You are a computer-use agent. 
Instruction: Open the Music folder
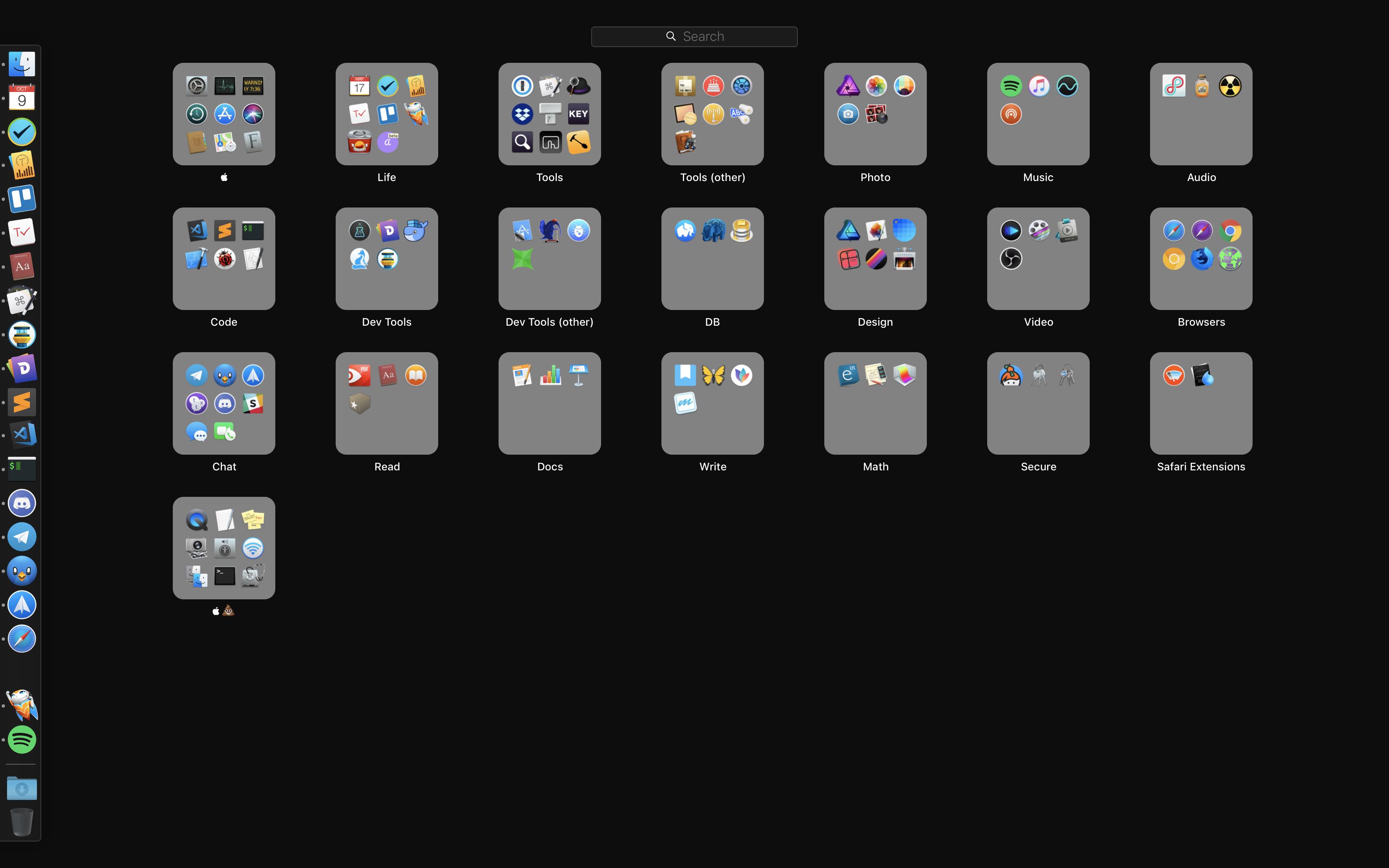click(x=1038, y=114)
